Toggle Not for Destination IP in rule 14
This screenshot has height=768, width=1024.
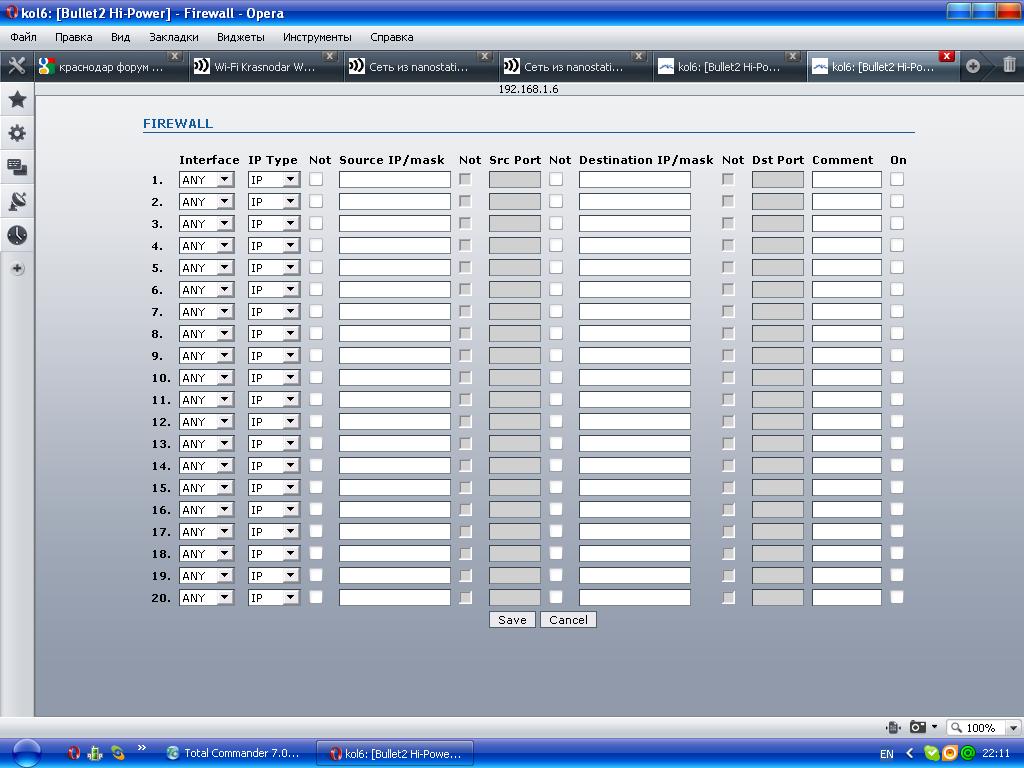coord(556,465)
